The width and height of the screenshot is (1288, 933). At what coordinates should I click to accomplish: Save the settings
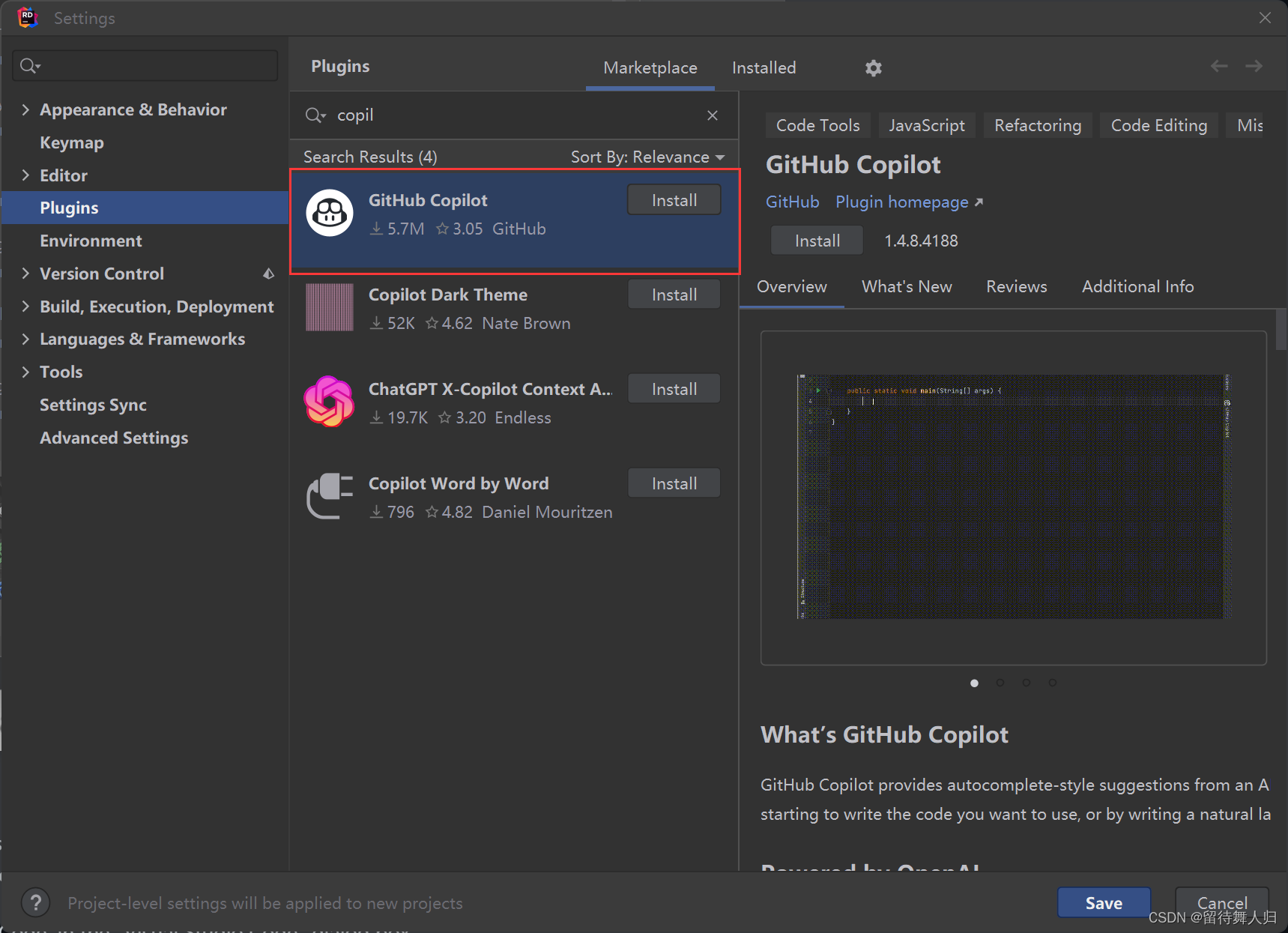coord(1104,903)
